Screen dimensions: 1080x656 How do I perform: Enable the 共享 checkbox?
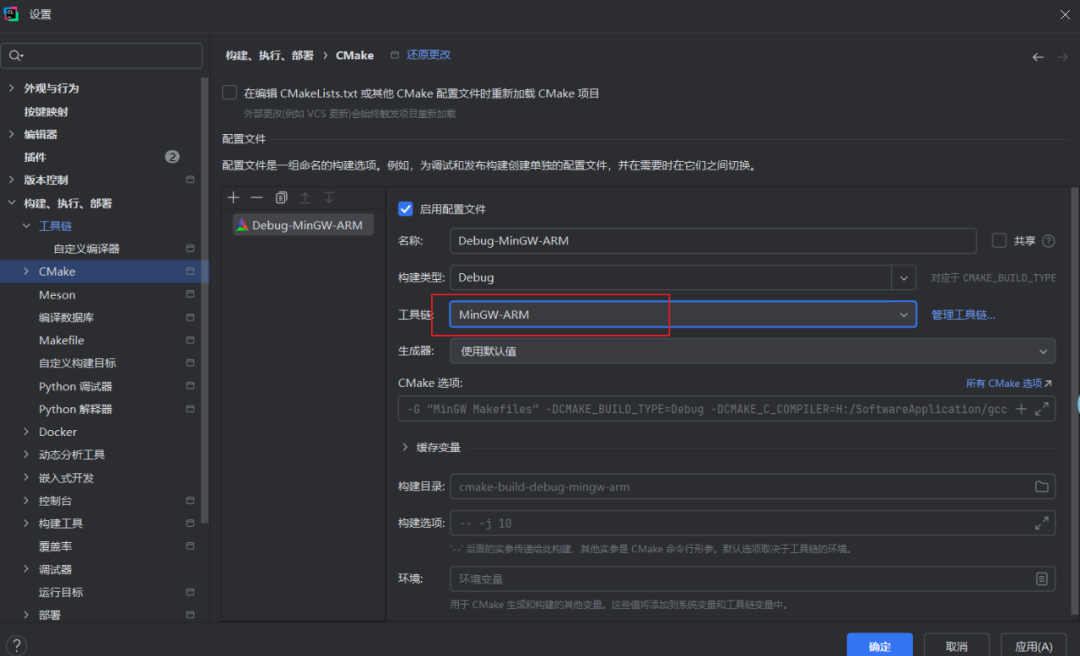998,240
